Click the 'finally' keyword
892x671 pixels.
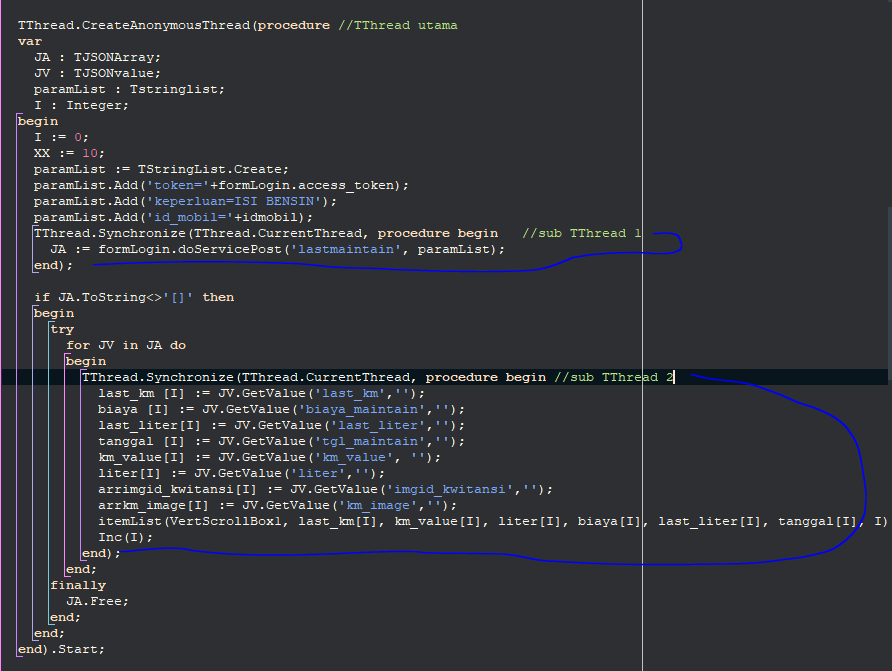(x=78, y=585)
